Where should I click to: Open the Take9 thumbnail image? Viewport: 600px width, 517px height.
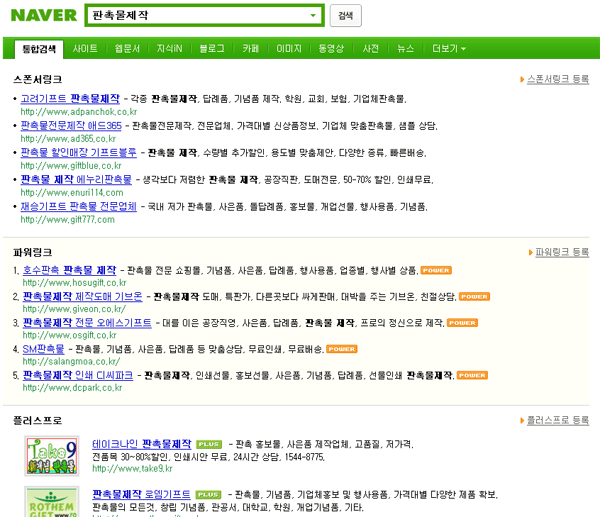coord(52,456)
